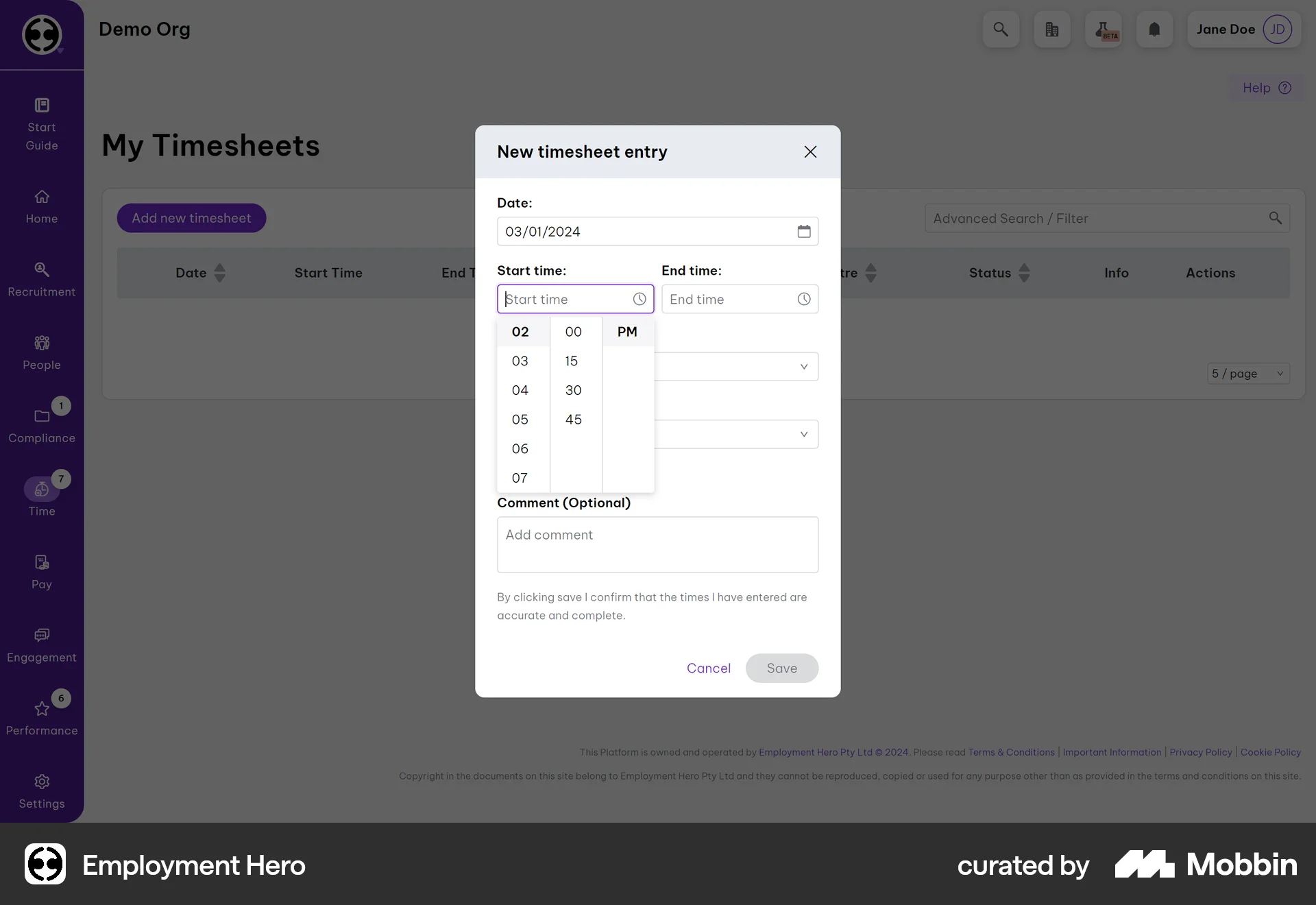Choose 05 as the hour in the picker
The height and width of the screenshot is (905, 1316).
point(520,419)
